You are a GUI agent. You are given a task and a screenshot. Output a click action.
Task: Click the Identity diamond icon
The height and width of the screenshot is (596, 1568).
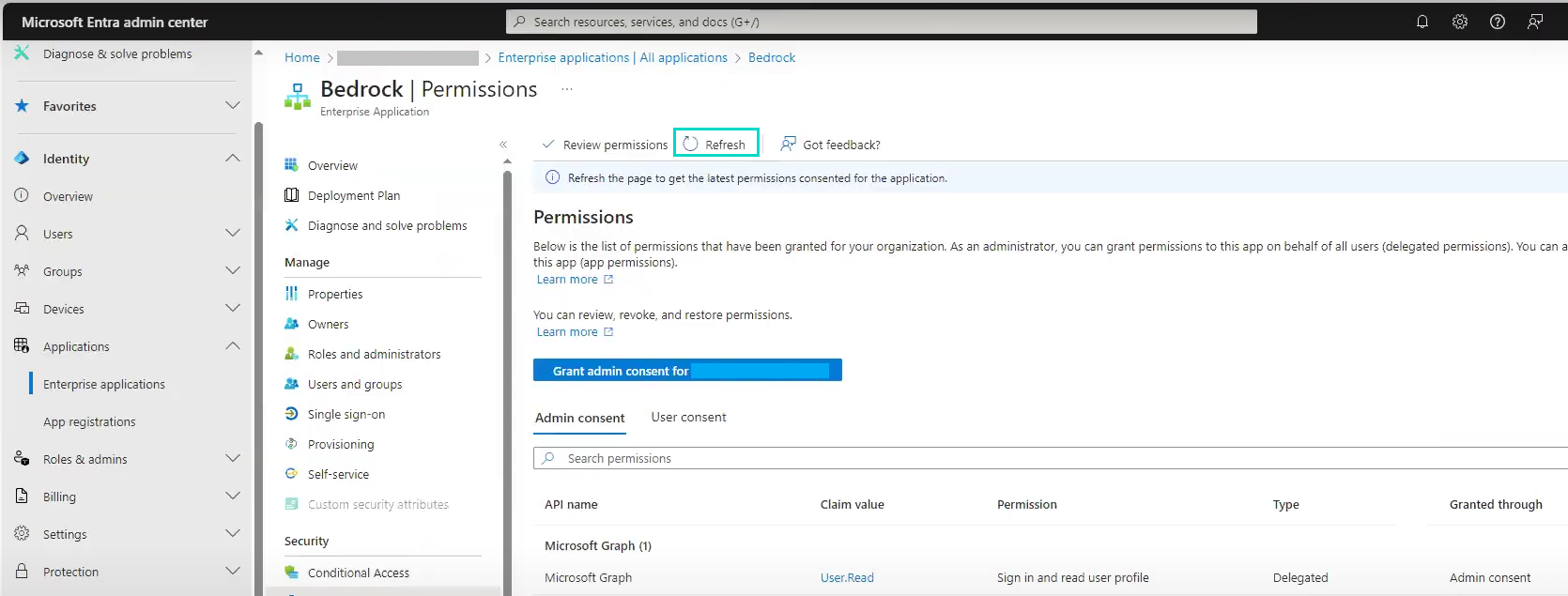click(22, 159)
